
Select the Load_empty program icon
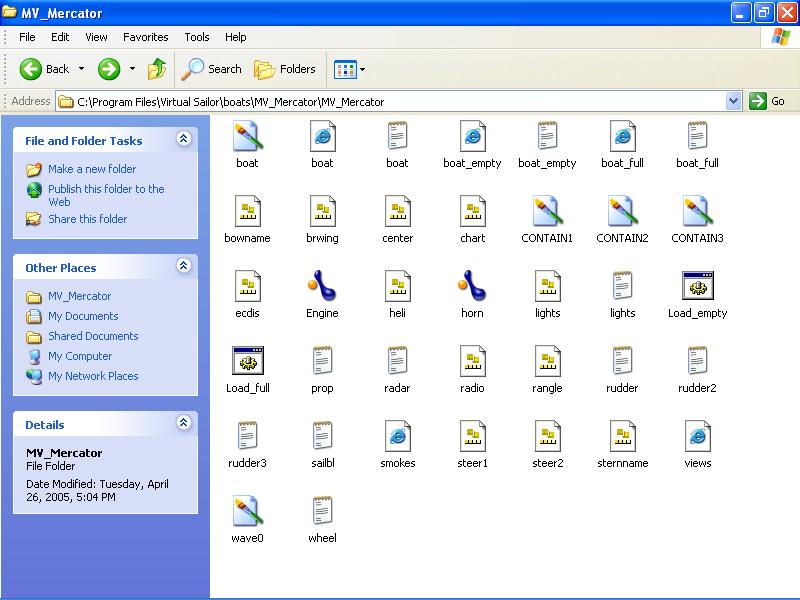[697, 286]
